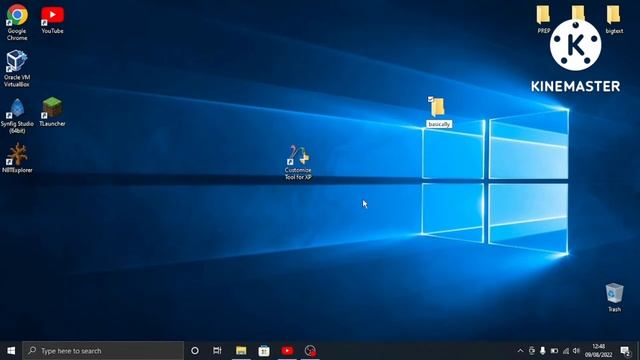Untick the checkbox on the basically folder
Image resolution: width=640 pixels, height=360 pixels.
(x=430, y=99)
